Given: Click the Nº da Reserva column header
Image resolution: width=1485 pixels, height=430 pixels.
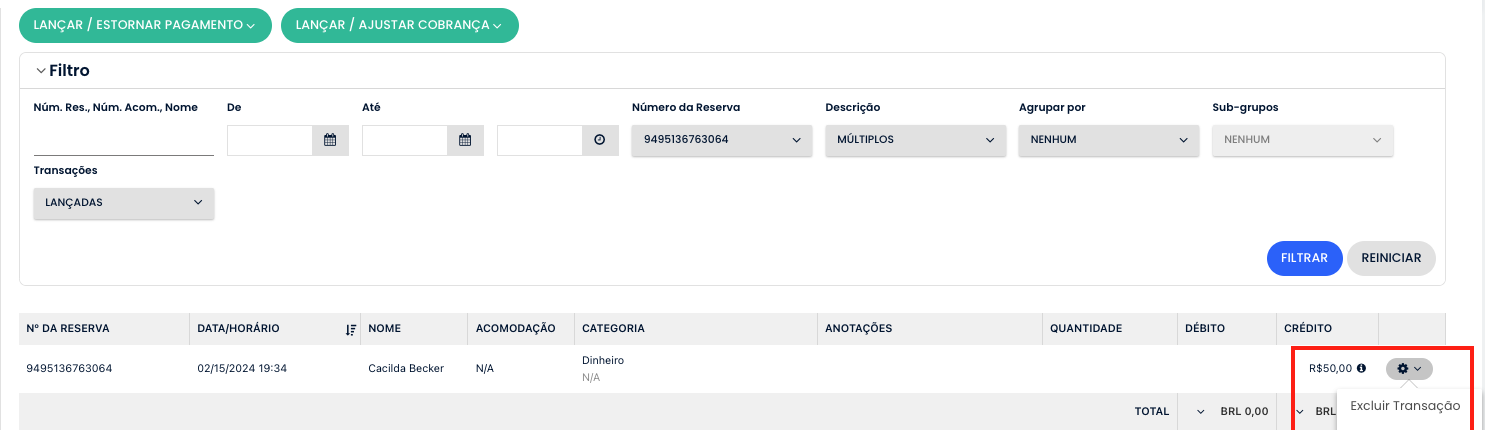Looking at the screenshot, I should 68,328.
